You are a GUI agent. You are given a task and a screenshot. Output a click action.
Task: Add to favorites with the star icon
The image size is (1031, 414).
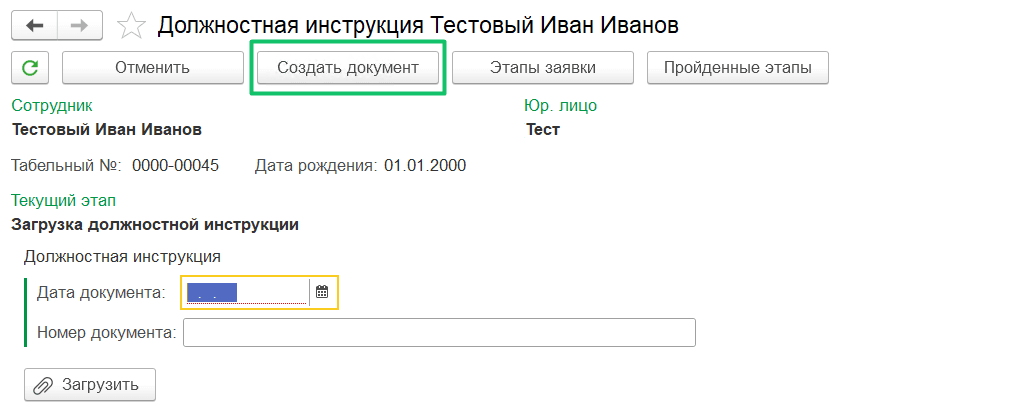point(130,26)
